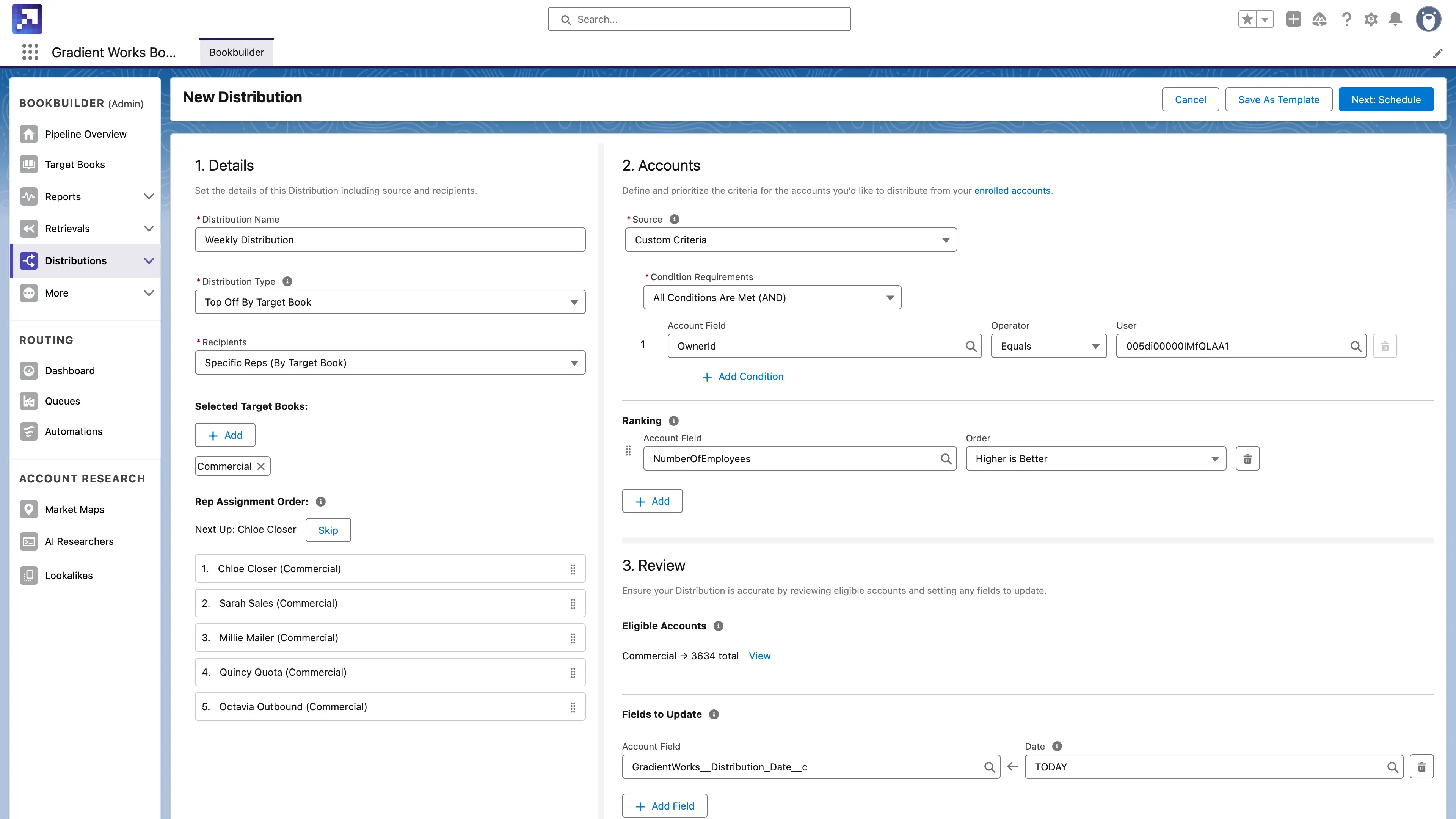The width and height of the screenshot is (1456, 819).
Task: Remove the Commercial target book chip
Action: coord(260,466)
